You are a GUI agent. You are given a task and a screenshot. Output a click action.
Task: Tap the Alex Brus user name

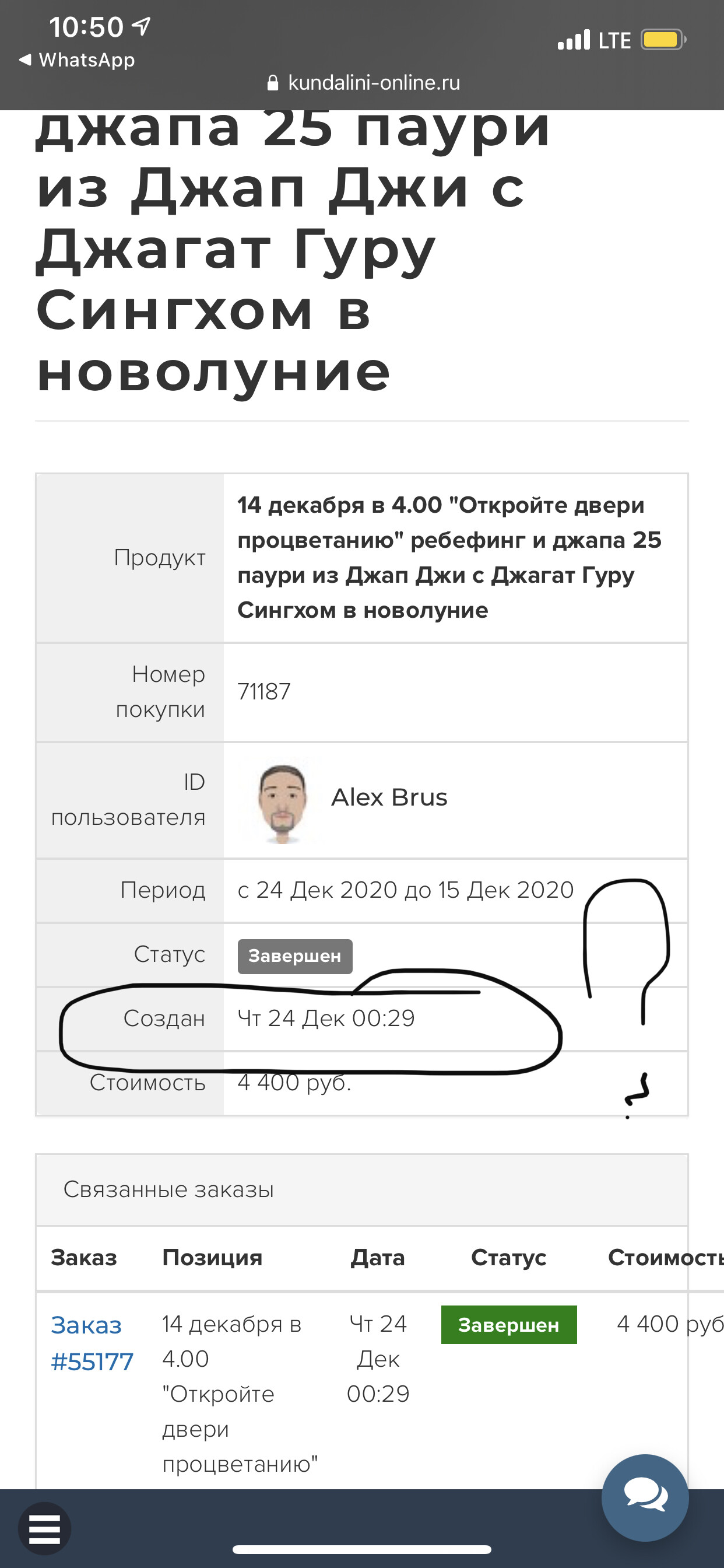[x=389, y=797]
